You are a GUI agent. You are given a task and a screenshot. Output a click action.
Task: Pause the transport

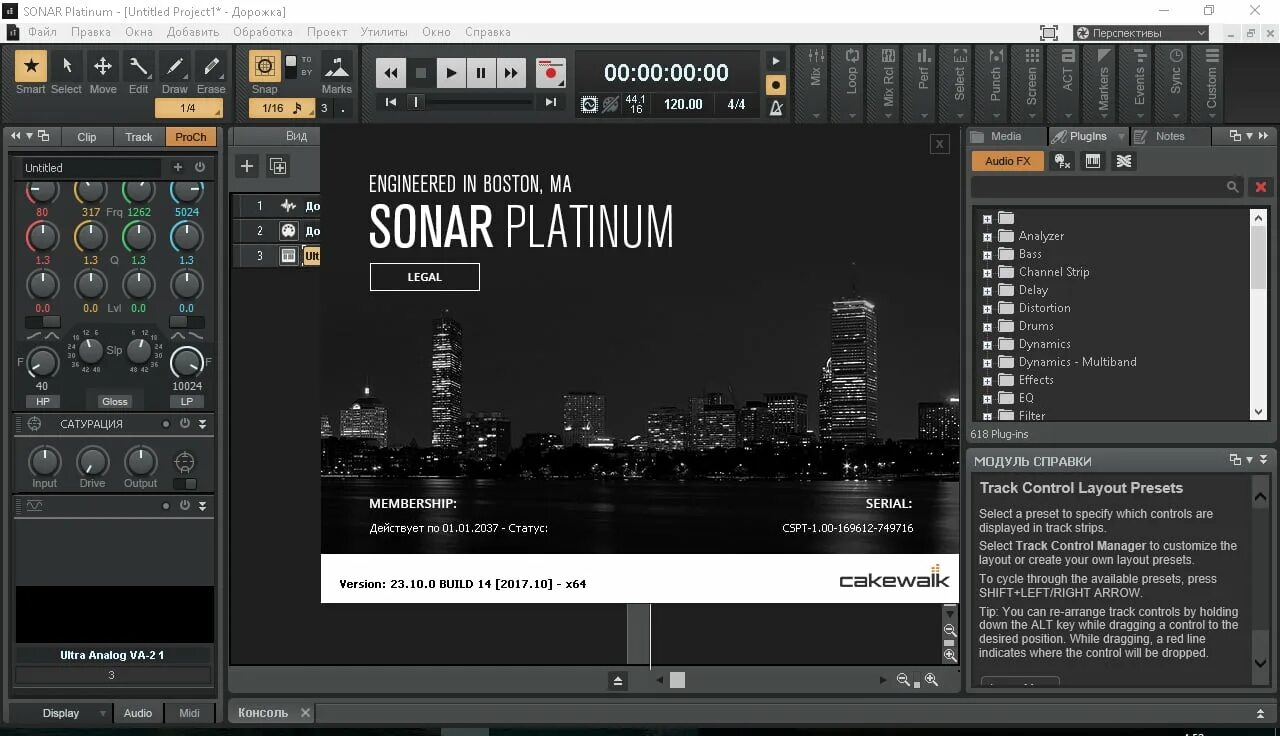pyautogui.click(x=481, y=73)
